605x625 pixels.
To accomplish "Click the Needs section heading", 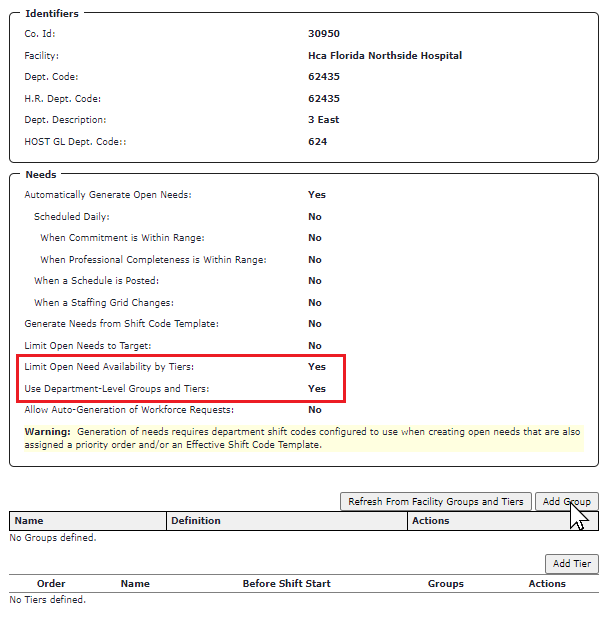I will coord(41,175).
